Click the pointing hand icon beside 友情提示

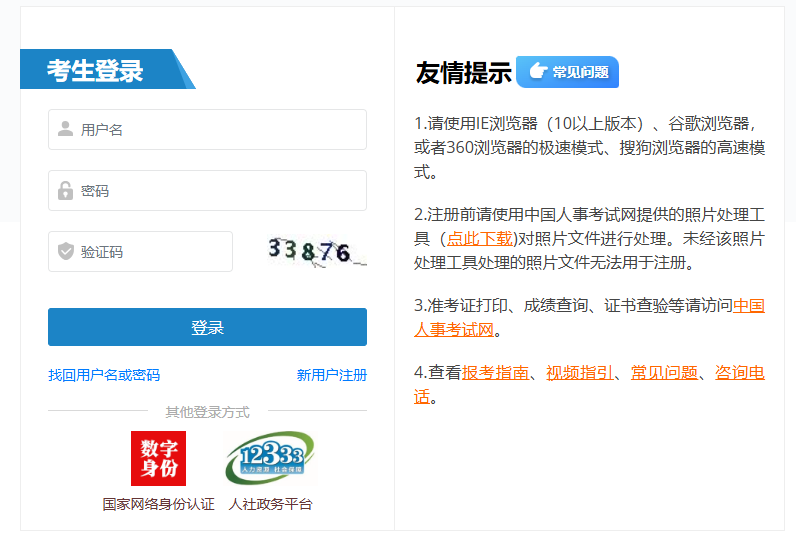point(538,72)
